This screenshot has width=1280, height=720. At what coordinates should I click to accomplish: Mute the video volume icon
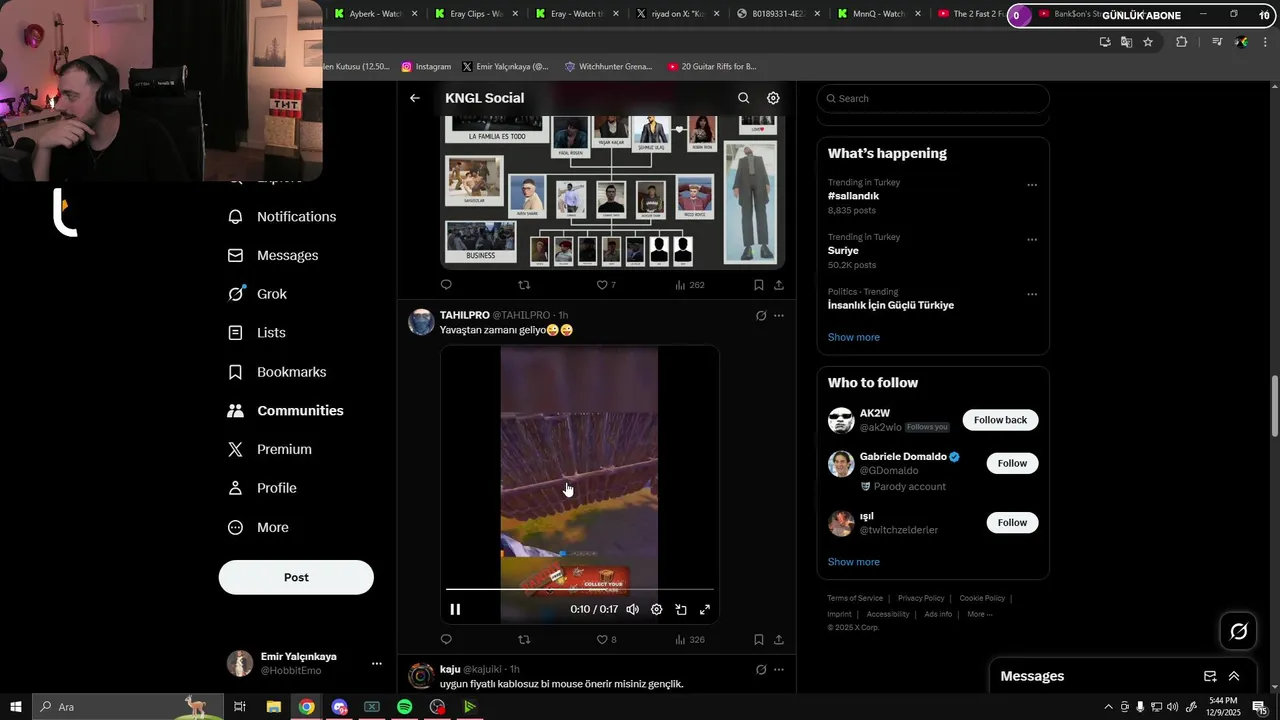[x=632, y=609]
